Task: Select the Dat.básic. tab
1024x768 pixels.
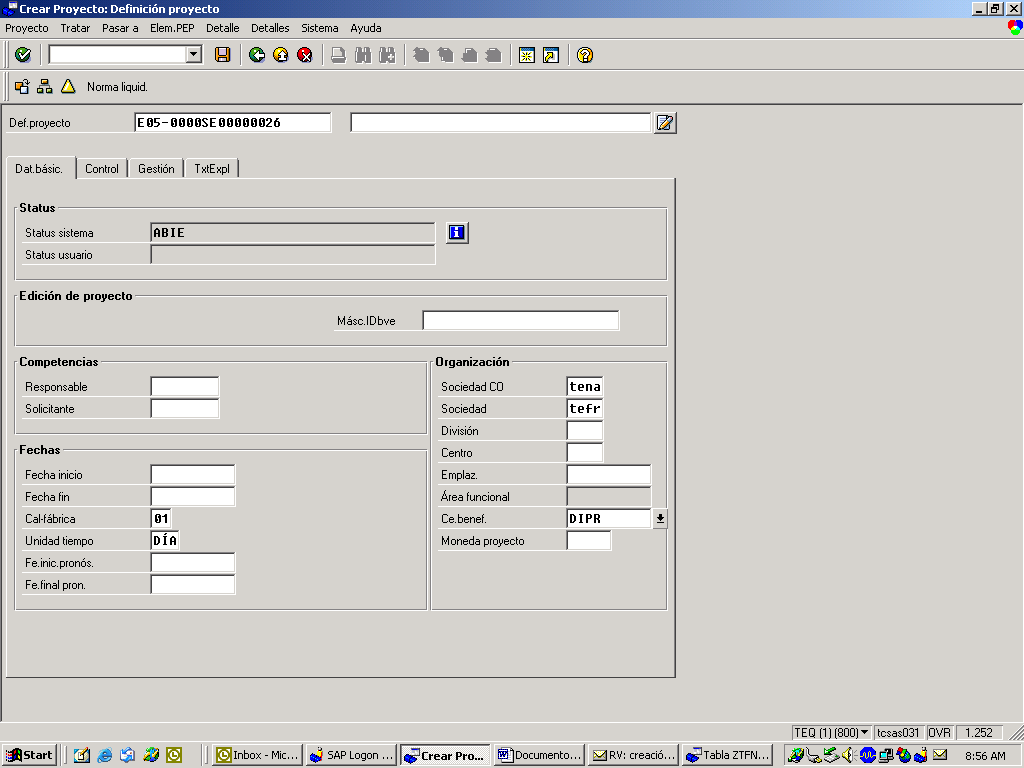Action: click(x=40, y=168)
